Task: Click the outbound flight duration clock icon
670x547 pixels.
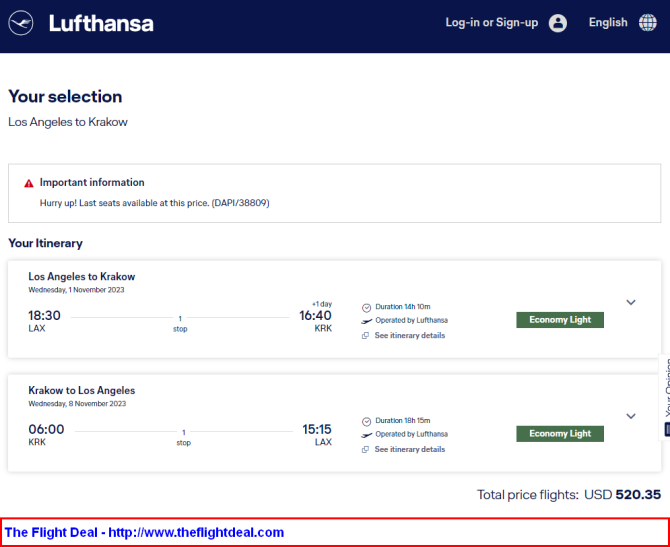Action: [366, 308]
